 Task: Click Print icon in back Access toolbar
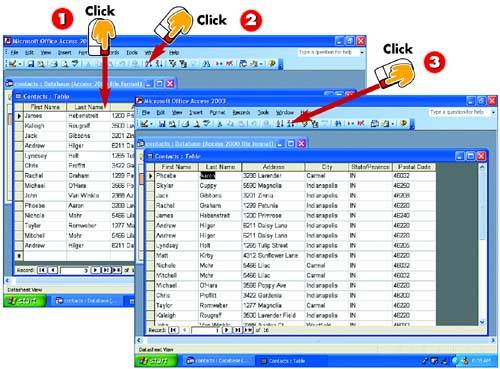tap(54, 63)
